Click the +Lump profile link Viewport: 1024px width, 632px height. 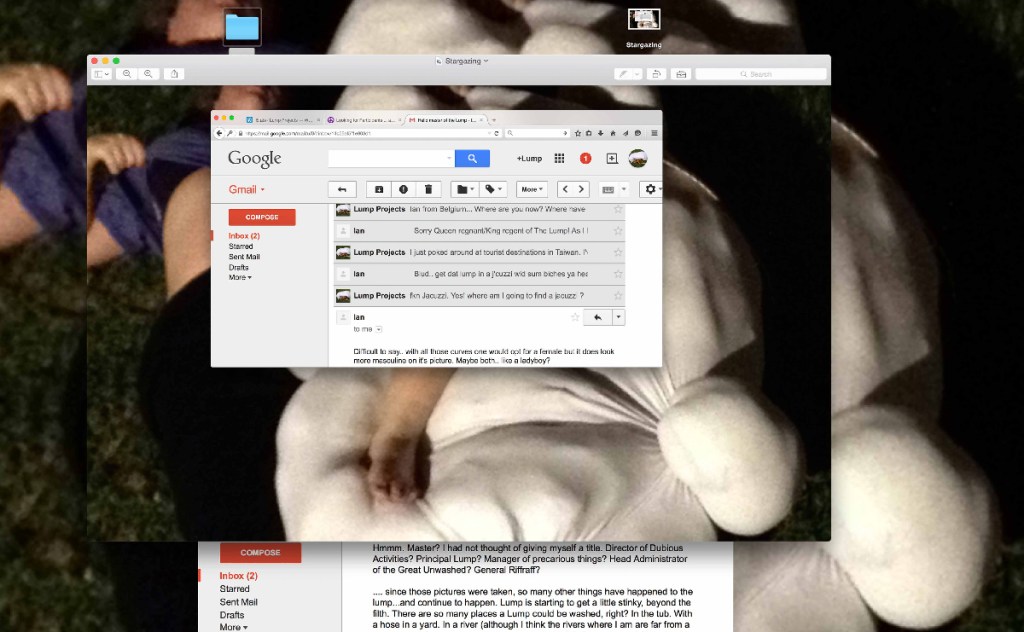(529, 159)
